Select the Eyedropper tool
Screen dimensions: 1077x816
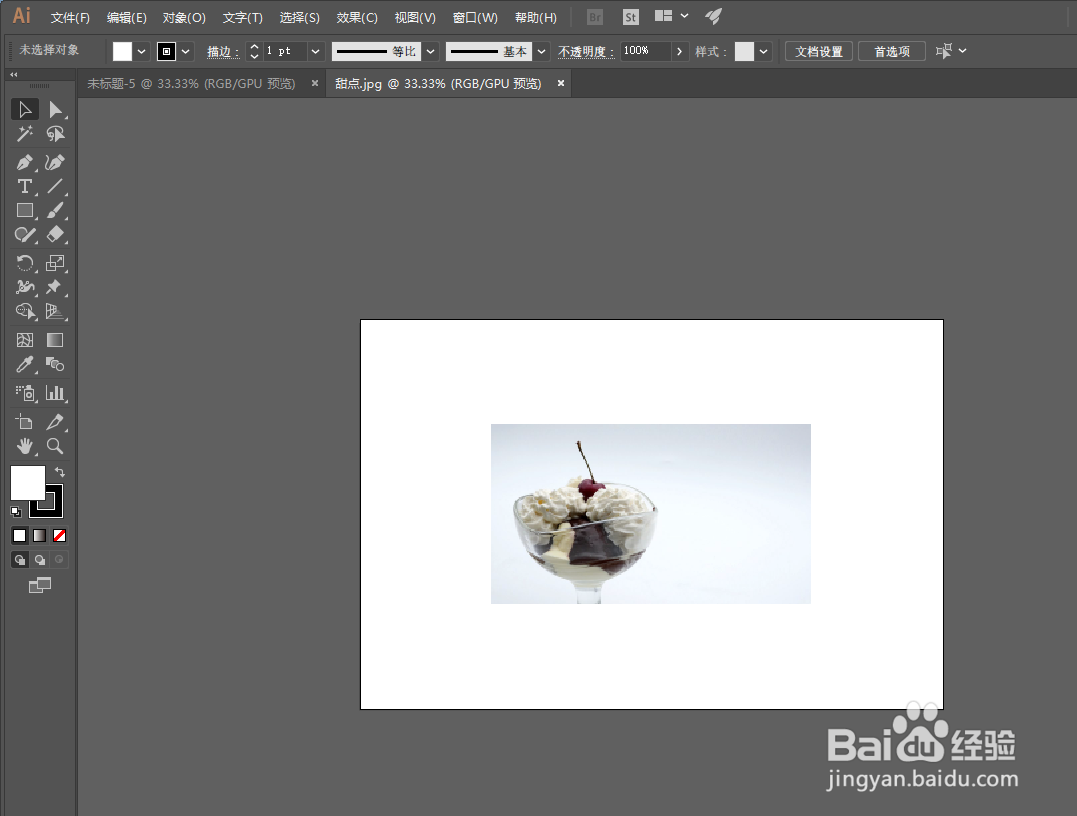[25, 365]
